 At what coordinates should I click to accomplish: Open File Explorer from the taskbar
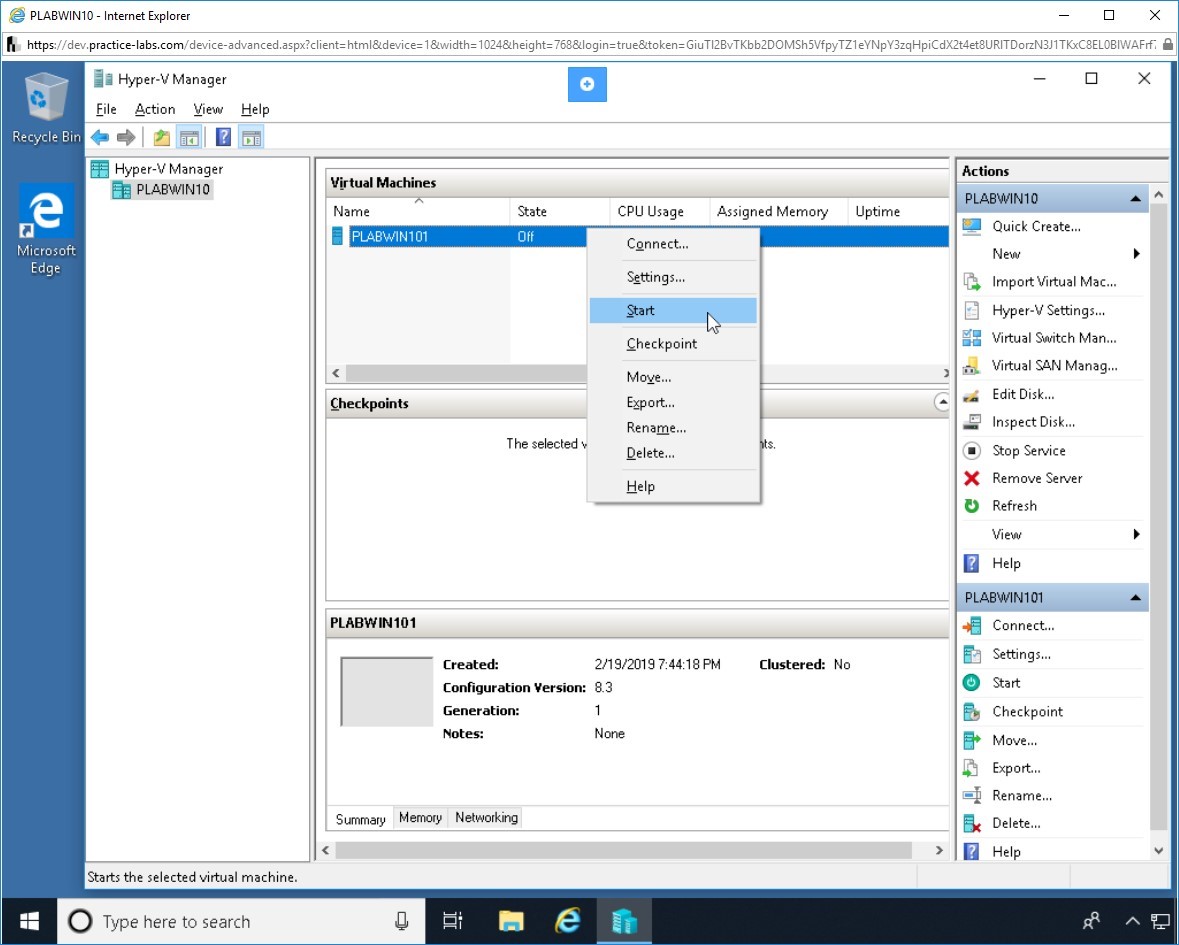point(511,921)
